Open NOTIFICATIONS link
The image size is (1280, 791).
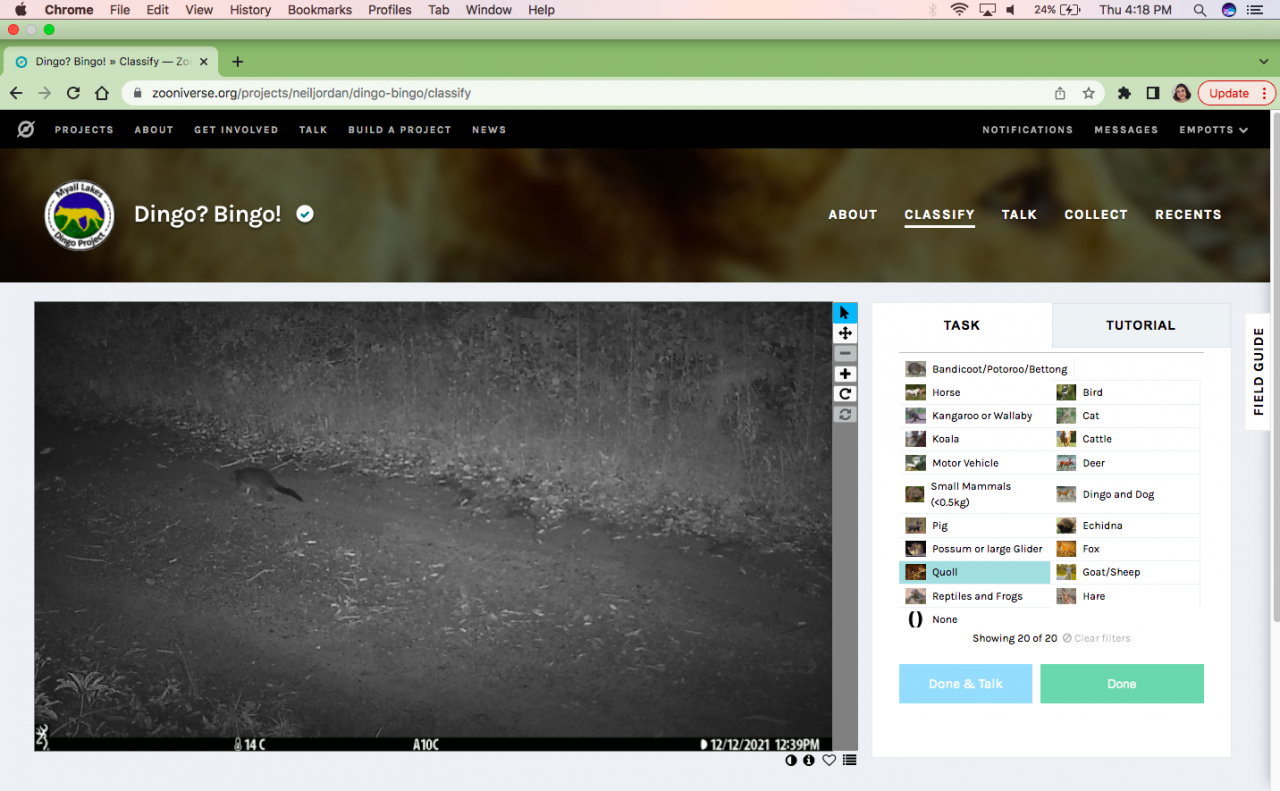1027,130
